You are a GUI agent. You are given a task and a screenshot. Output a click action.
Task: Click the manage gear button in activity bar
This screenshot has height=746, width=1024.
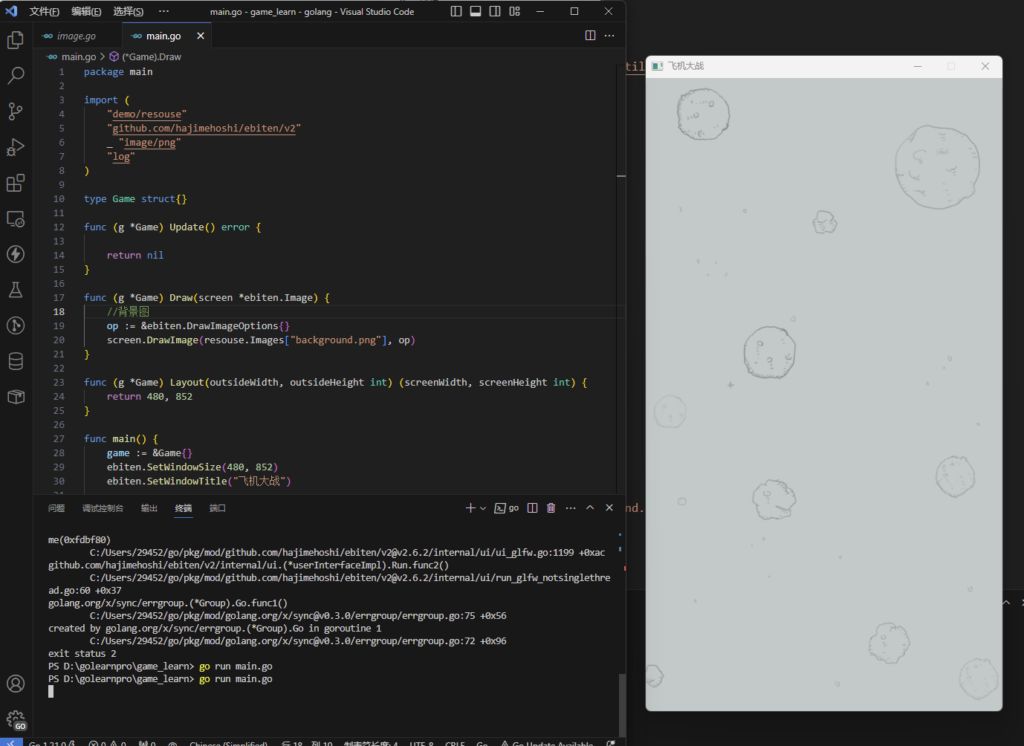16,718
